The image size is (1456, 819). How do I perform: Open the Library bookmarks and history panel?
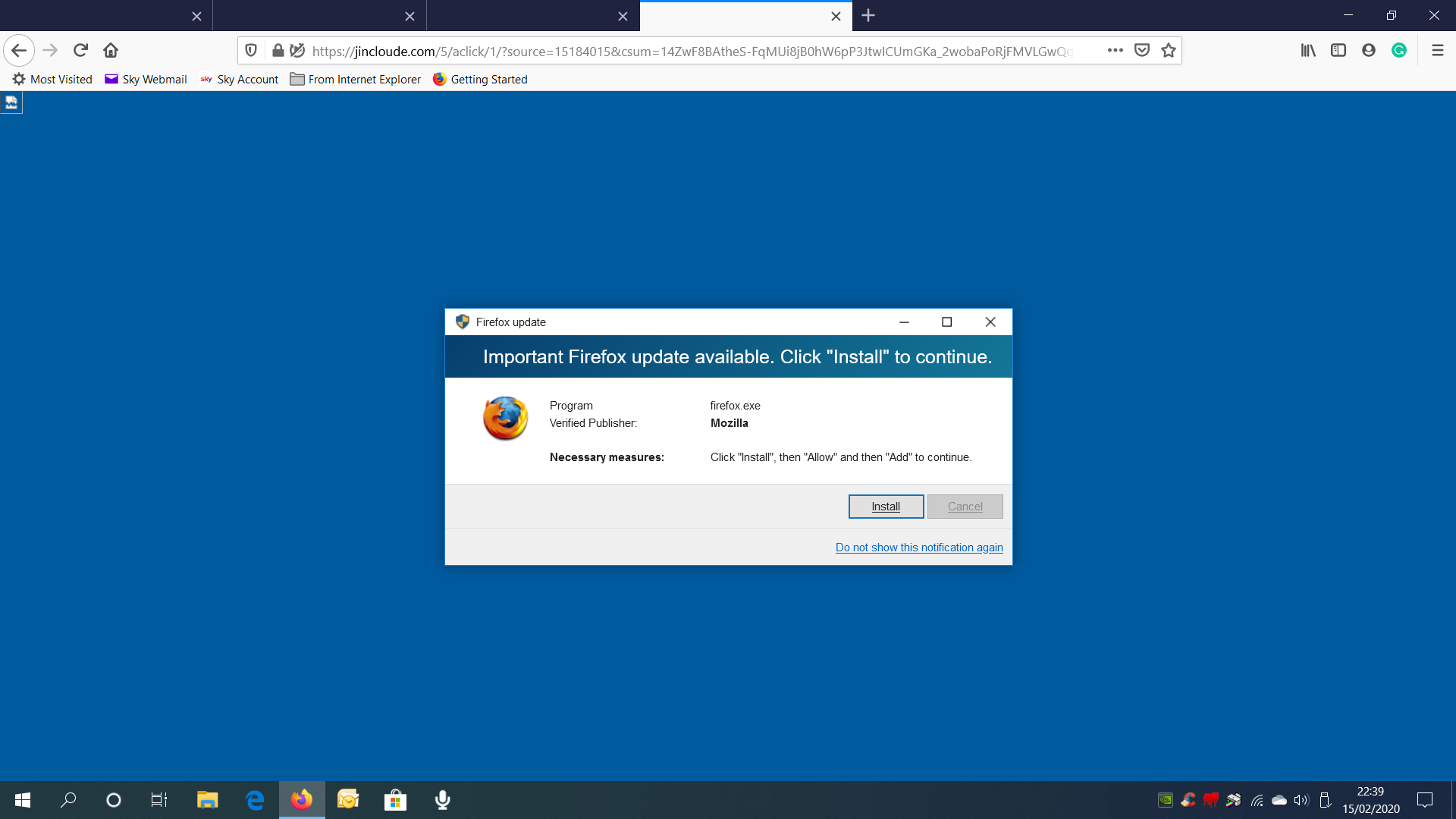[1308, 51]
